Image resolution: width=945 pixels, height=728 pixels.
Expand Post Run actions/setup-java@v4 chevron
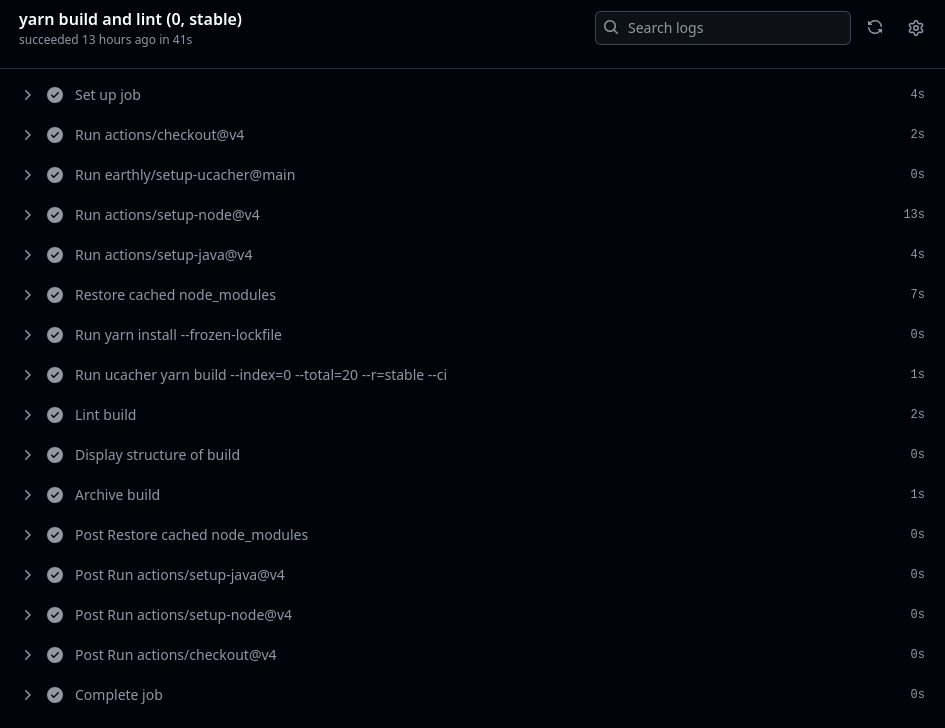click(28, 575)
